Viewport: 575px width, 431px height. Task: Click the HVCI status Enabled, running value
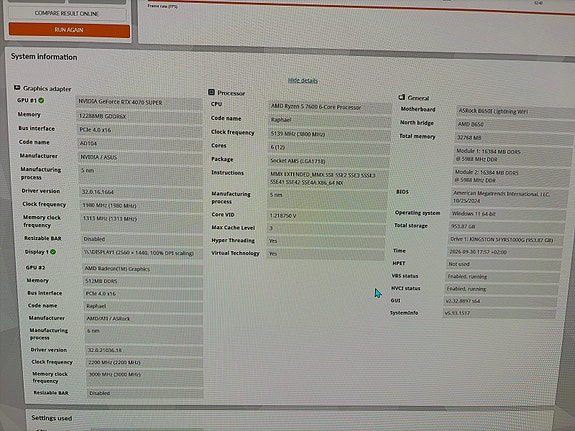(501, 289)
